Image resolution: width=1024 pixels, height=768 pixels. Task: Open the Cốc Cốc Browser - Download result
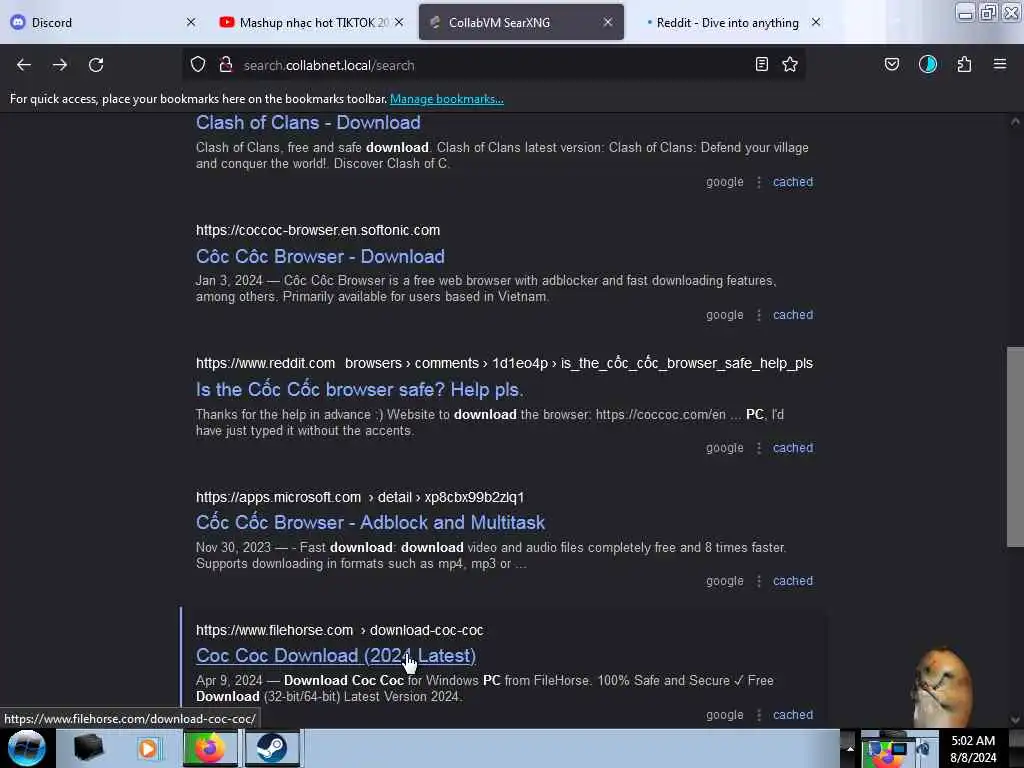point(320,257)
